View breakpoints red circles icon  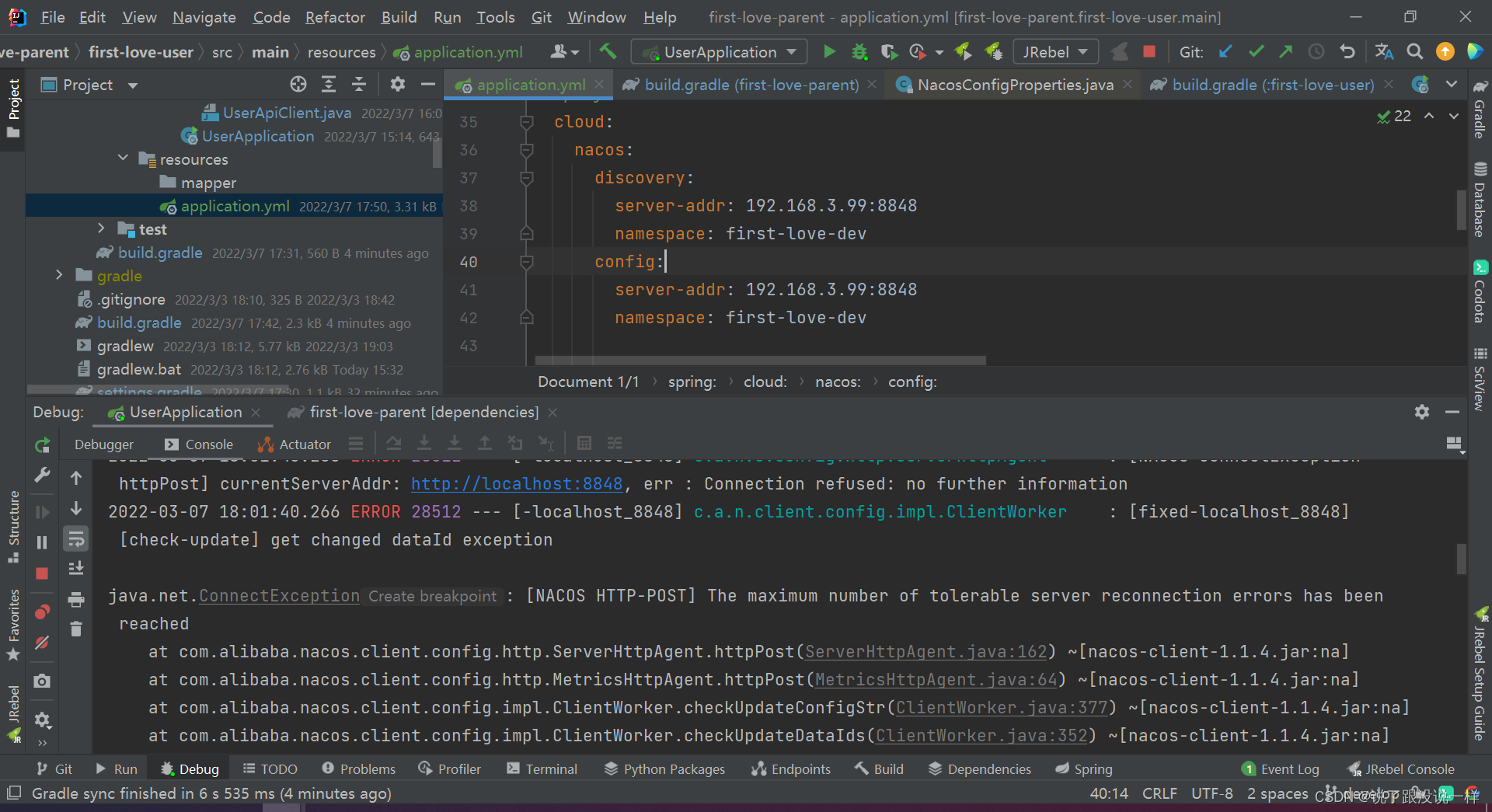pyautogui.click(x=42, y=612)
